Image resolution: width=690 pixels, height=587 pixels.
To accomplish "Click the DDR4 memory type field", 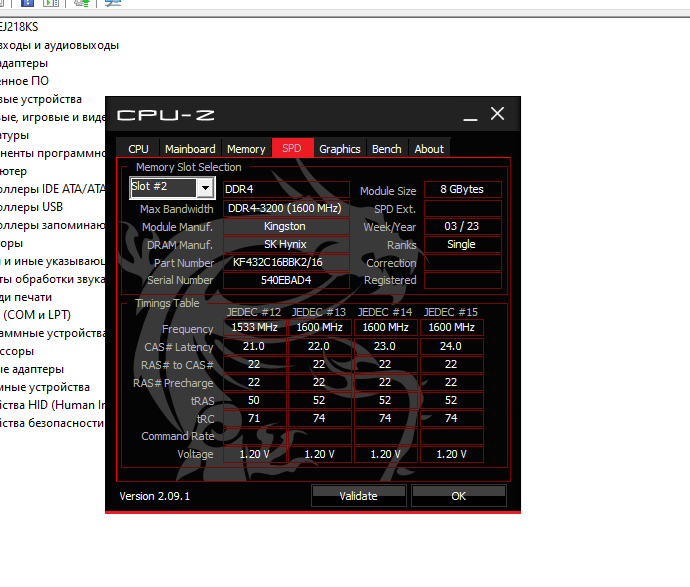I will point(286,189).
